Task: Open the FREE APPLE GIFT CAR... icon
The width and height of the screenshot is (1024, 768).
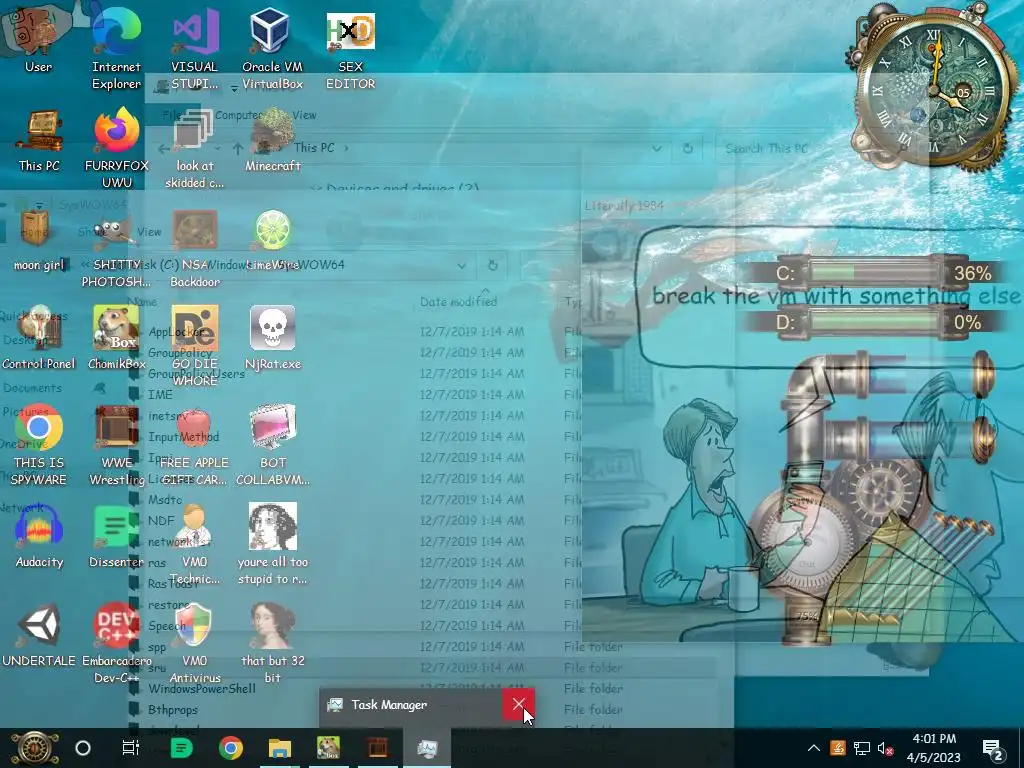Action: click(x=195, y=445)
